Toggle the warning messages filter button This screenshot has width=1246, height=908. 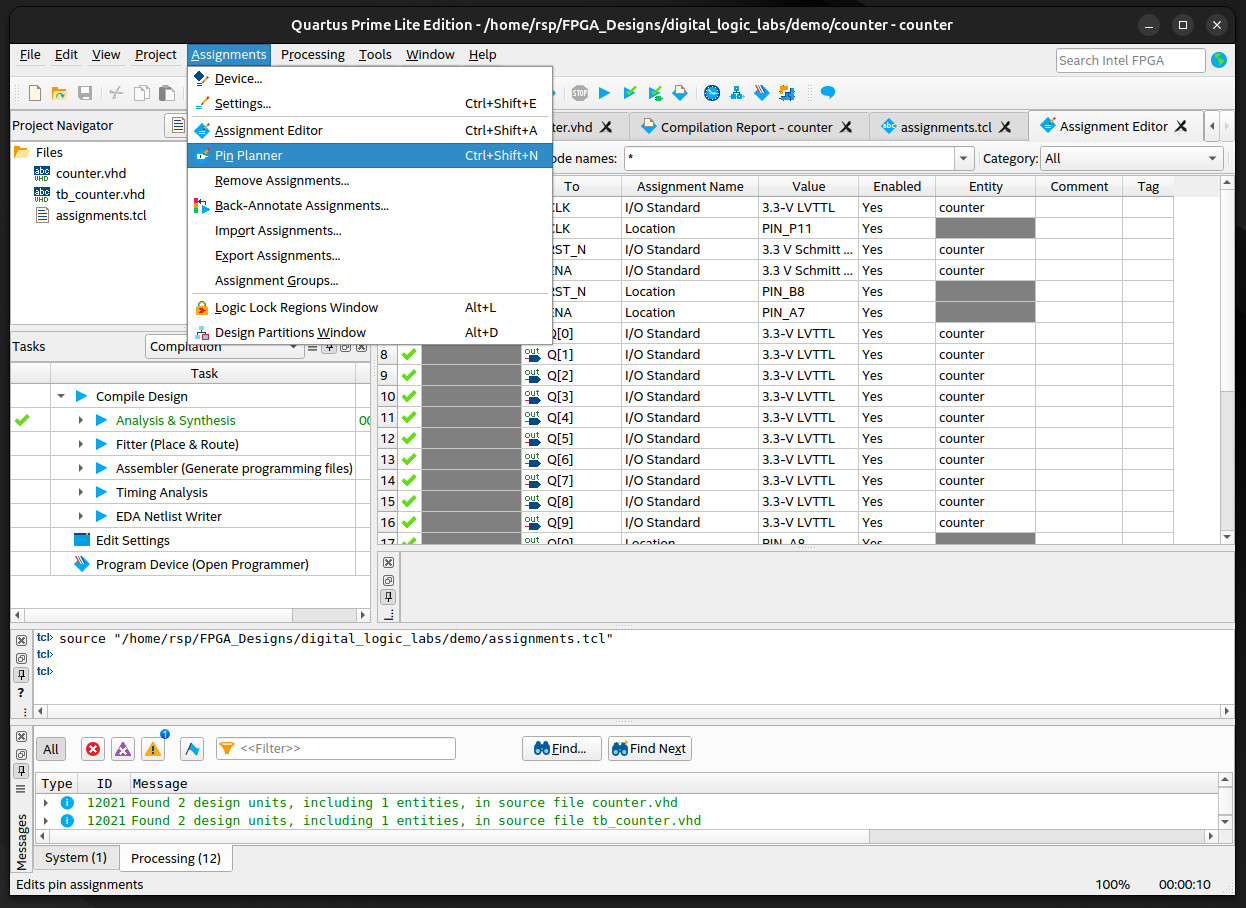point(153,749)
